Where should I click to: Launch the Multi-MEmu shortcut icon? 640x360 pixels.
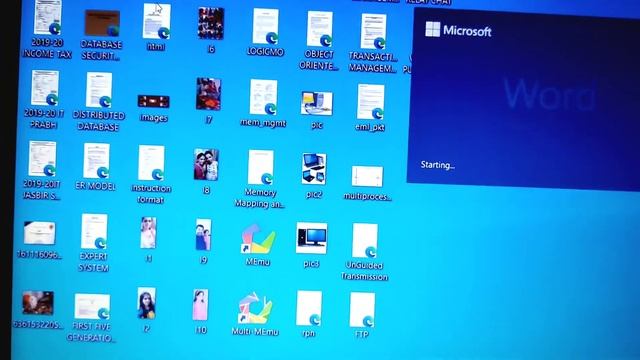pyautogui.click(x=256, y=308)
